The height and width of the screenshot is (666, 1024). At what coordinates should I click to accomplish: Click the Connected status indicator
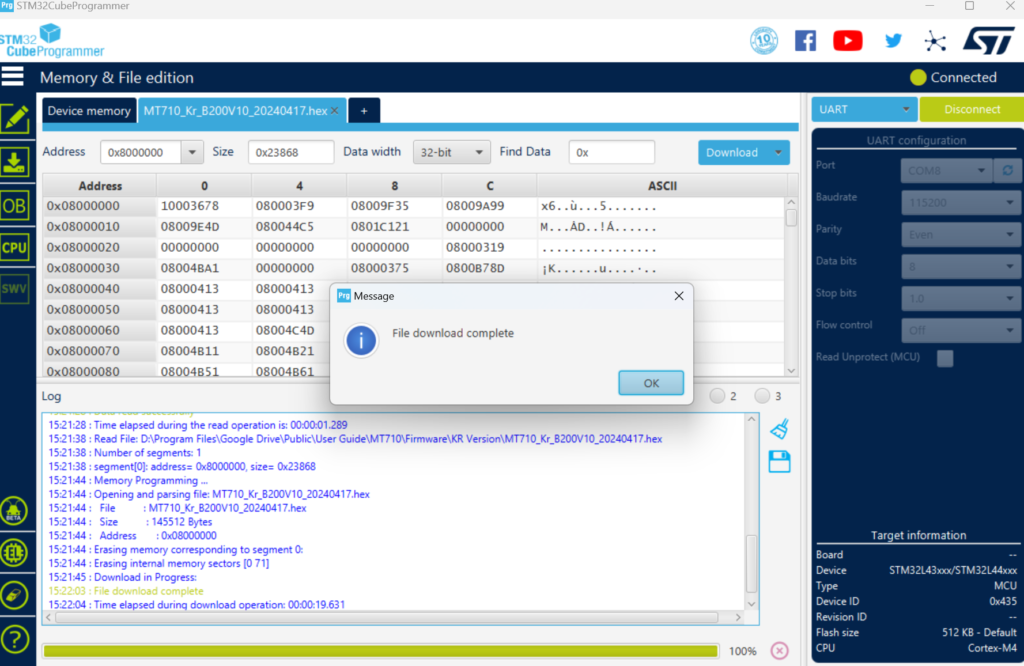click(953, 77)
